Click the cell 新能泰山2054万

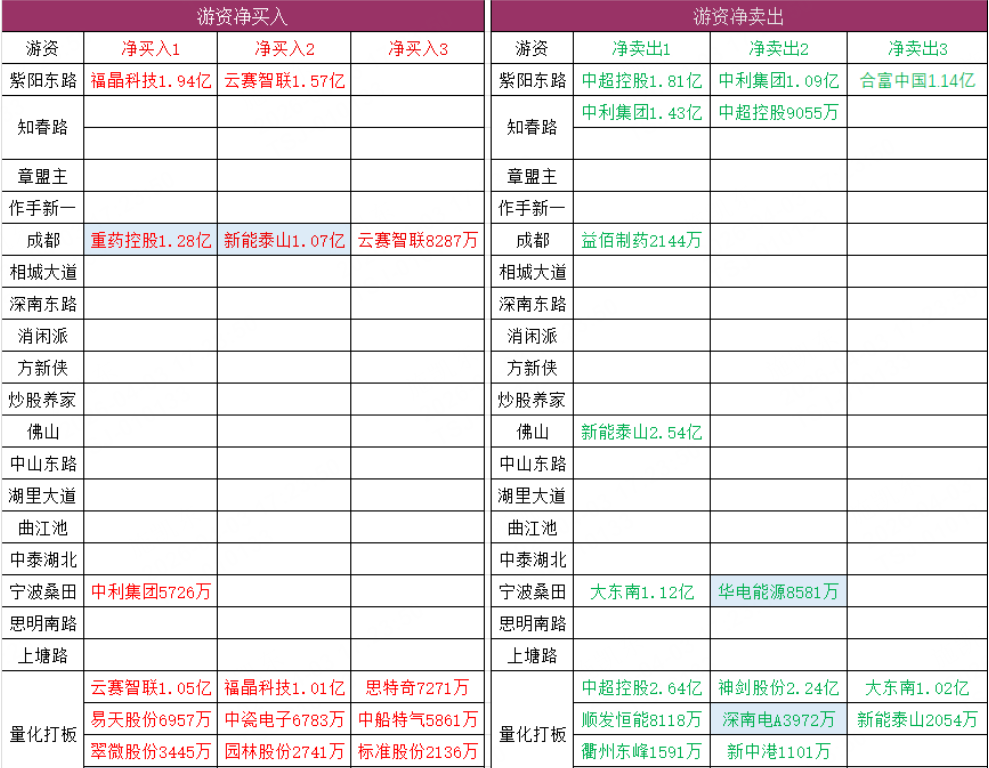917,719
